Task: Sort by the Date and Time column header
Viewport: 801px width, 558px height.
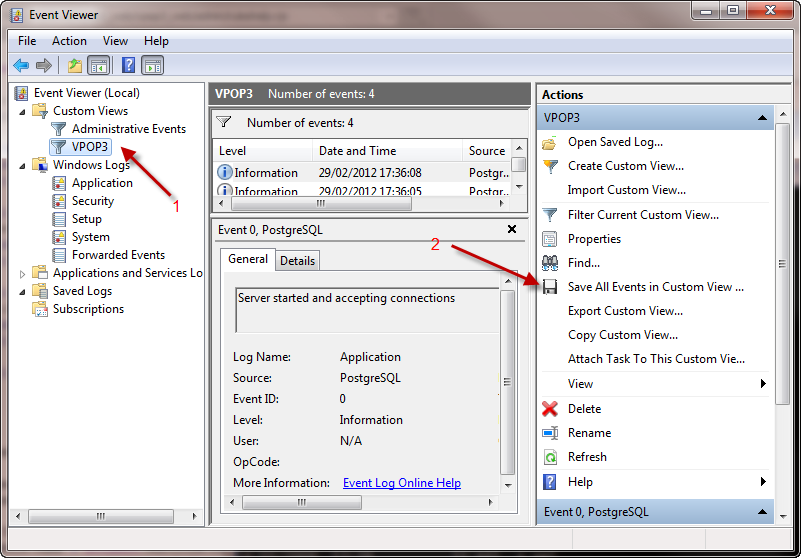Action: (387, 151)
